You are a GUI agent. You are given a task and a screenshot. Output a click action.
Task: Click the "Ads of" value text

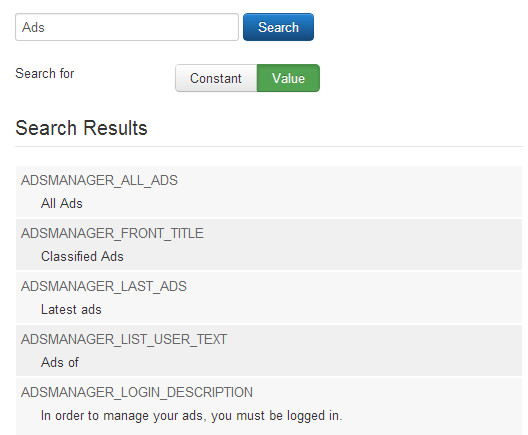coord(60,362)
